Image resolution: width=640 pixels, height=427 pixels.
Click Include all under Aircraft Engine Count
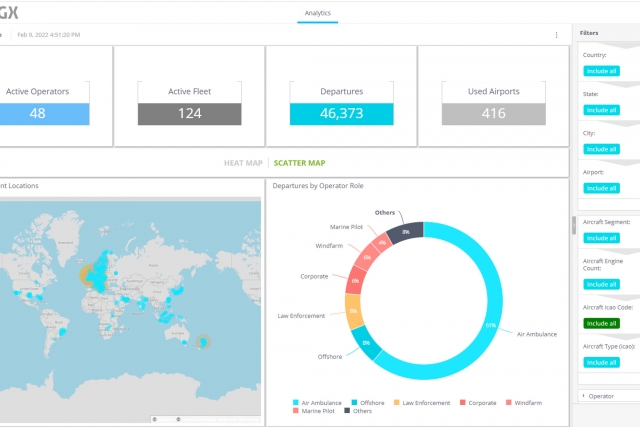tap(601, 284)
